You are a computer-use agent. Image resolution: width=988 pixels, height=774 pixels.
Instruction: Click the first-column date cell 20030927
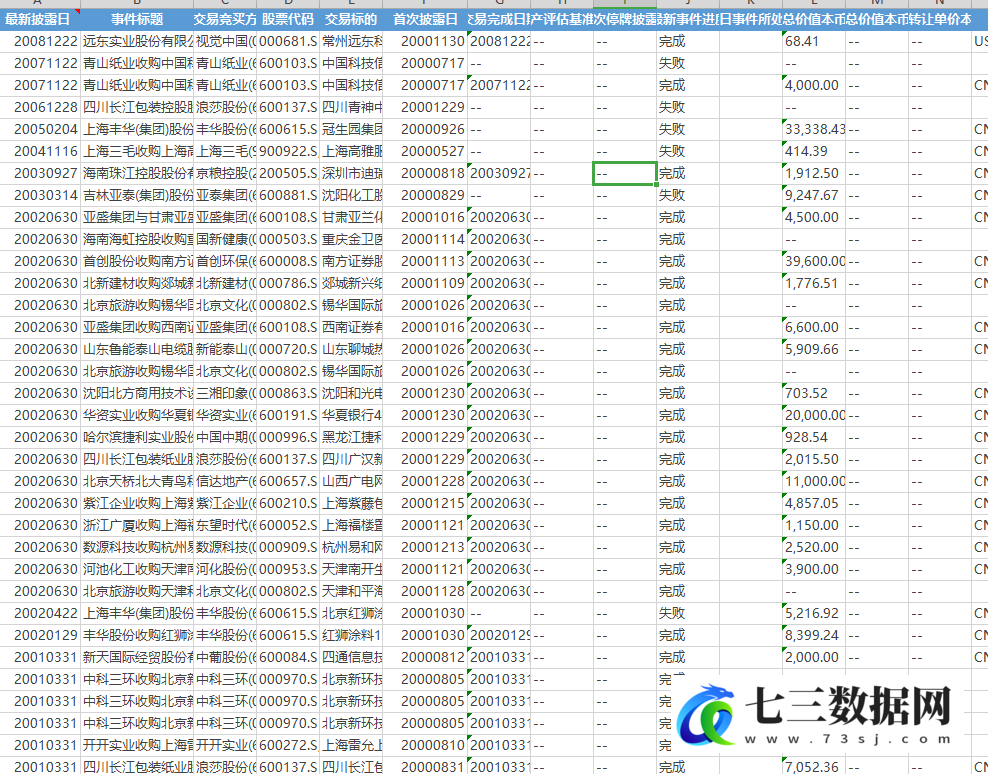tap(40, 173)
